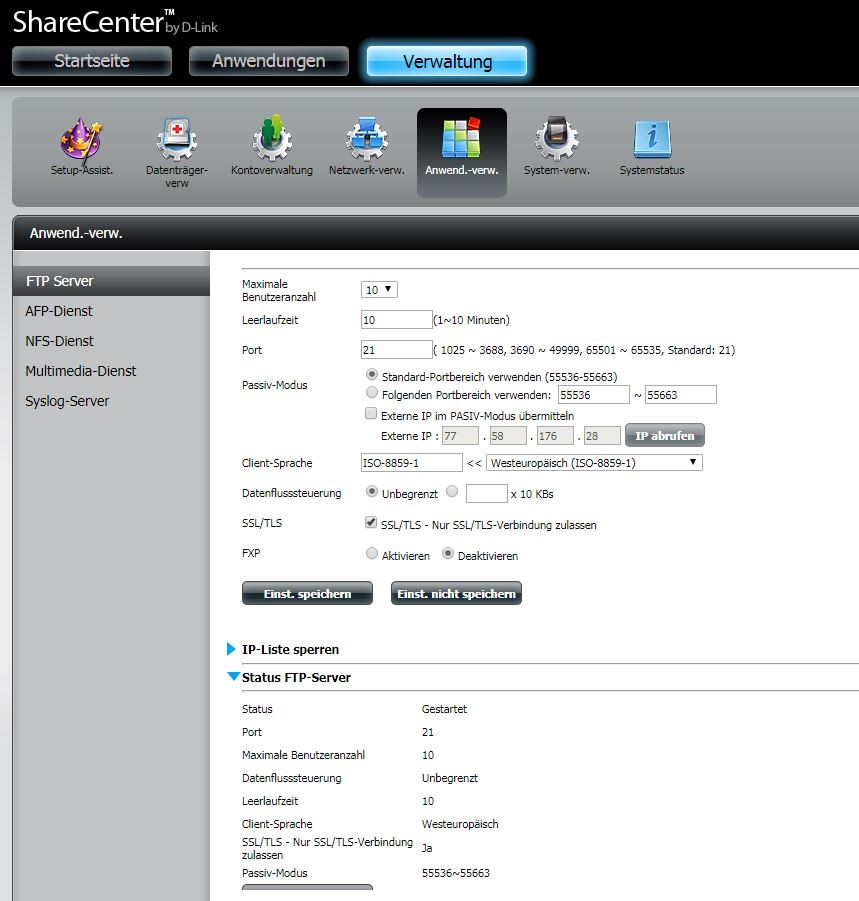Expand the IP-Liste sperren section
Screen dimensions: 859x901
point(290,649)
